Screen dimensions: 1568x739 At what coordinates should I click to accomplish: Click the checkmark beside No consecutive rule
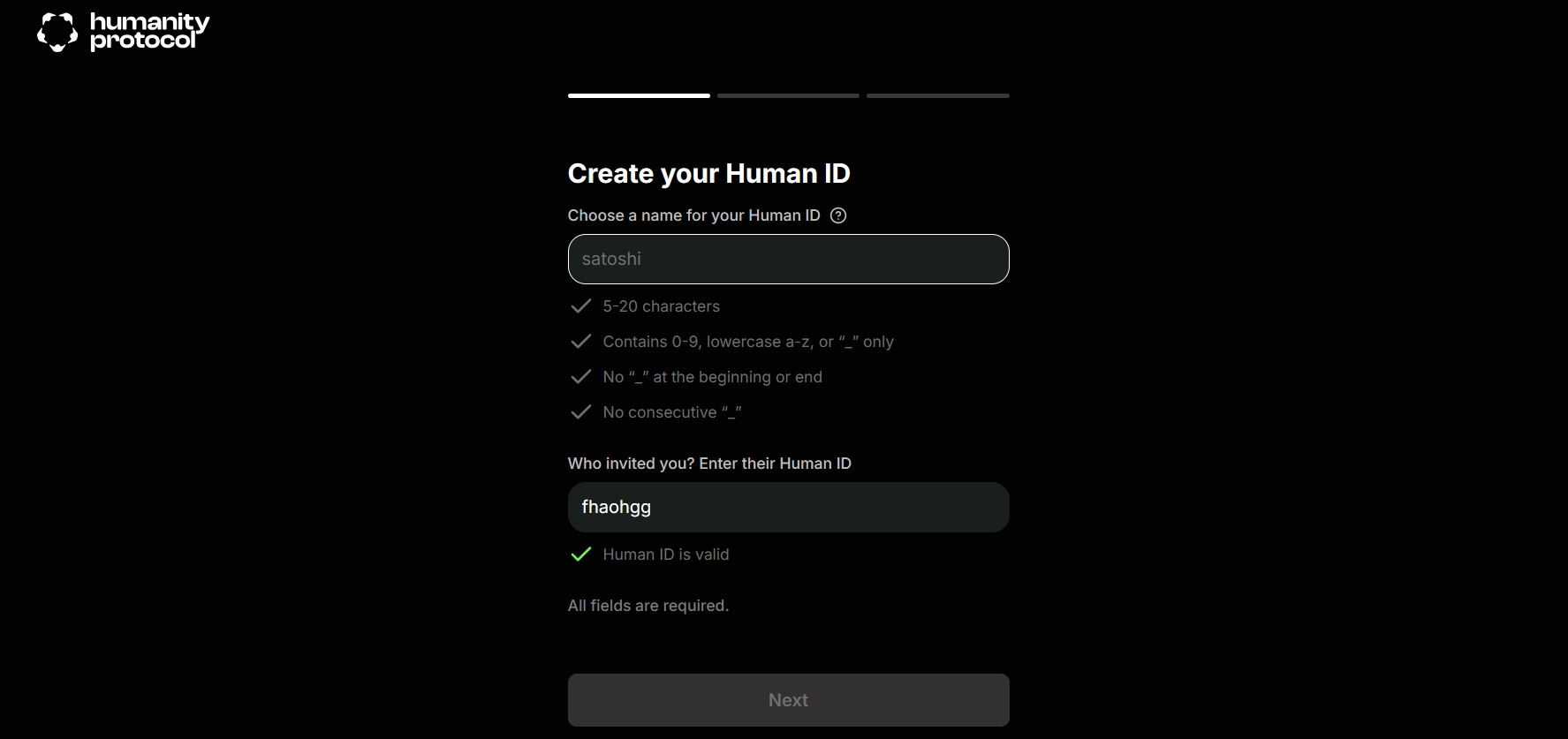pos(580,412)
